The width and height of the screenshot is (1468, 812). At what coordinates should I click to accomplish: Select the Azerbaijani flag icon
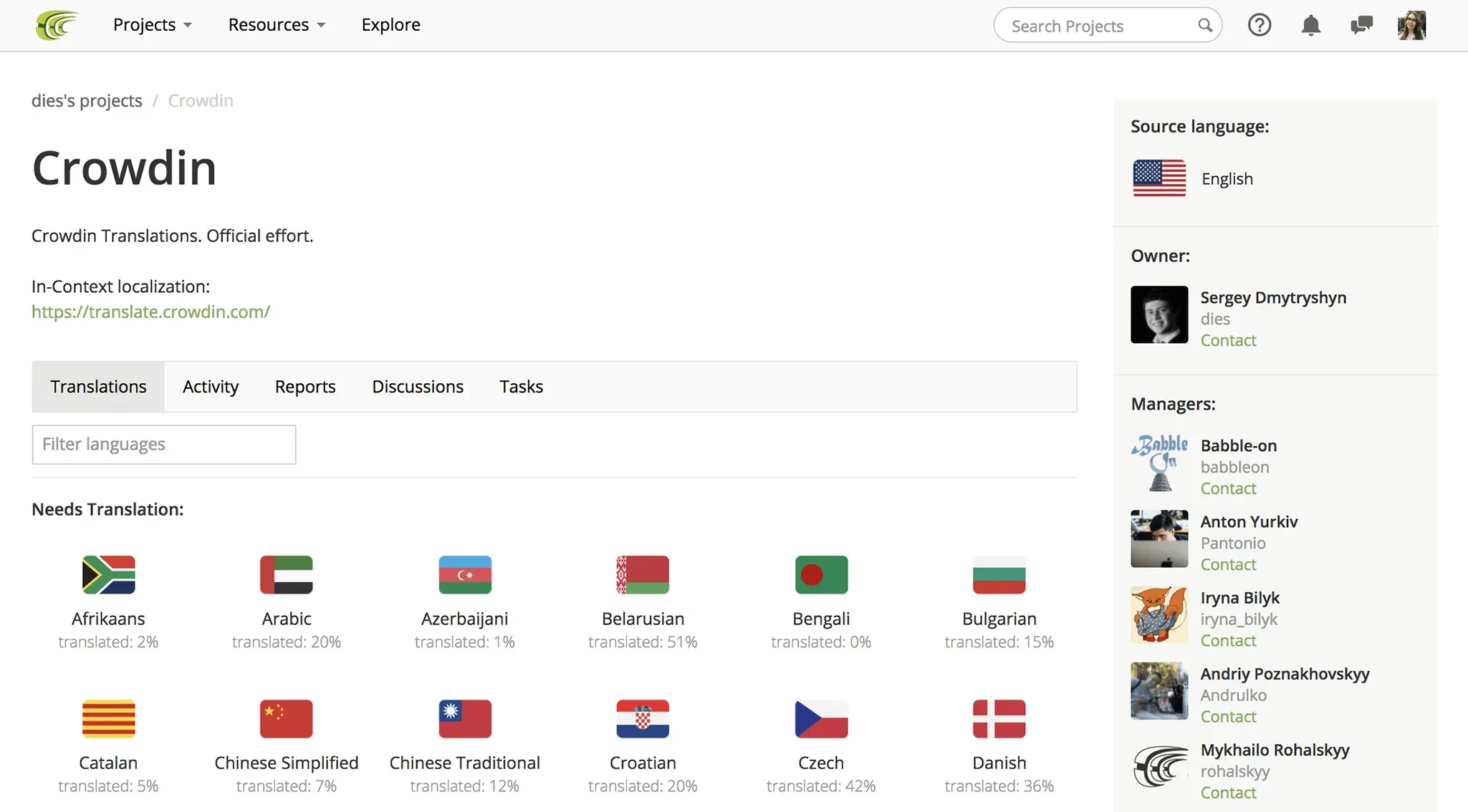pos(465,574)
